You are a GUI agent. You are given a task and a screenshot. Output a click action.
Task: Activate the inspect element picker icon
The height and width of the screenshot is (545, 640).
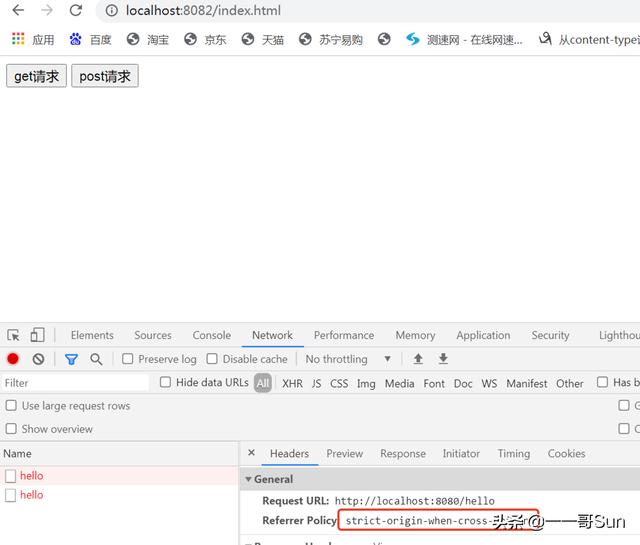13,335
